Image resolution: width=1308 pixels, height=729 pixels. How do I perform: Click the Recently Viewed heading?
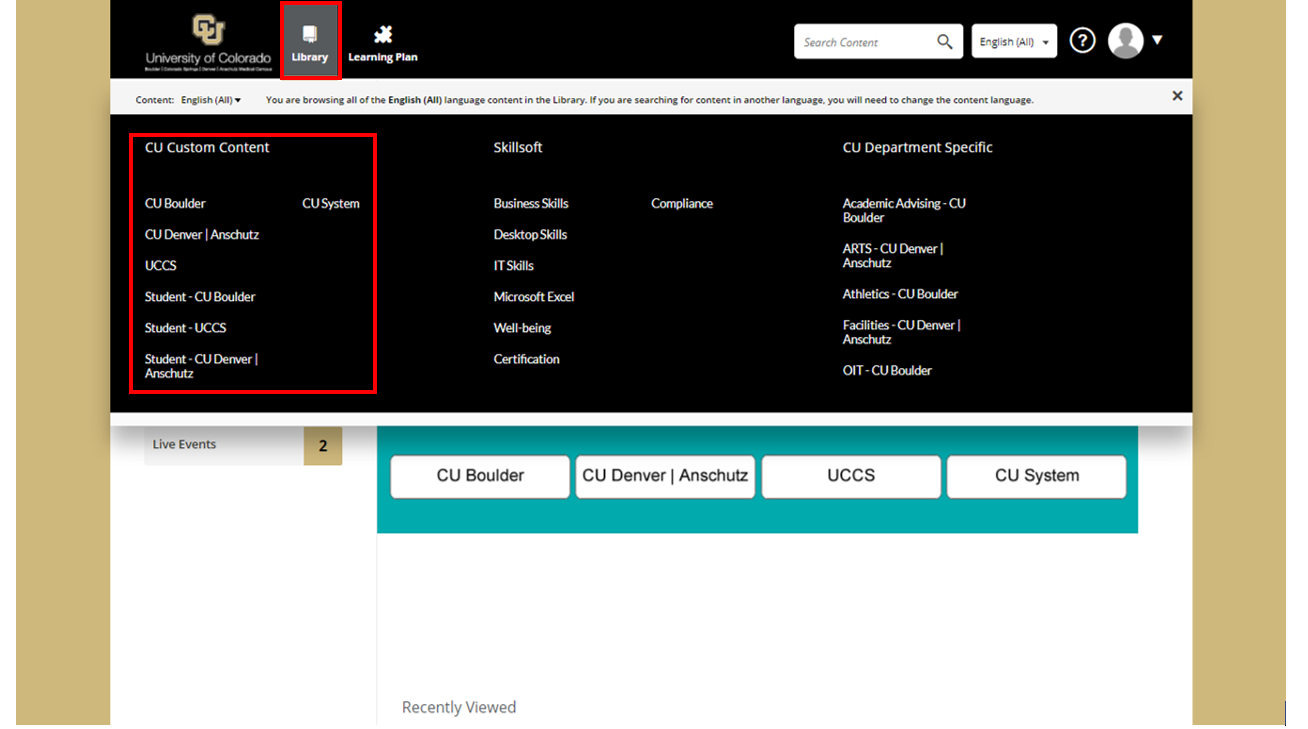point(459,707)
